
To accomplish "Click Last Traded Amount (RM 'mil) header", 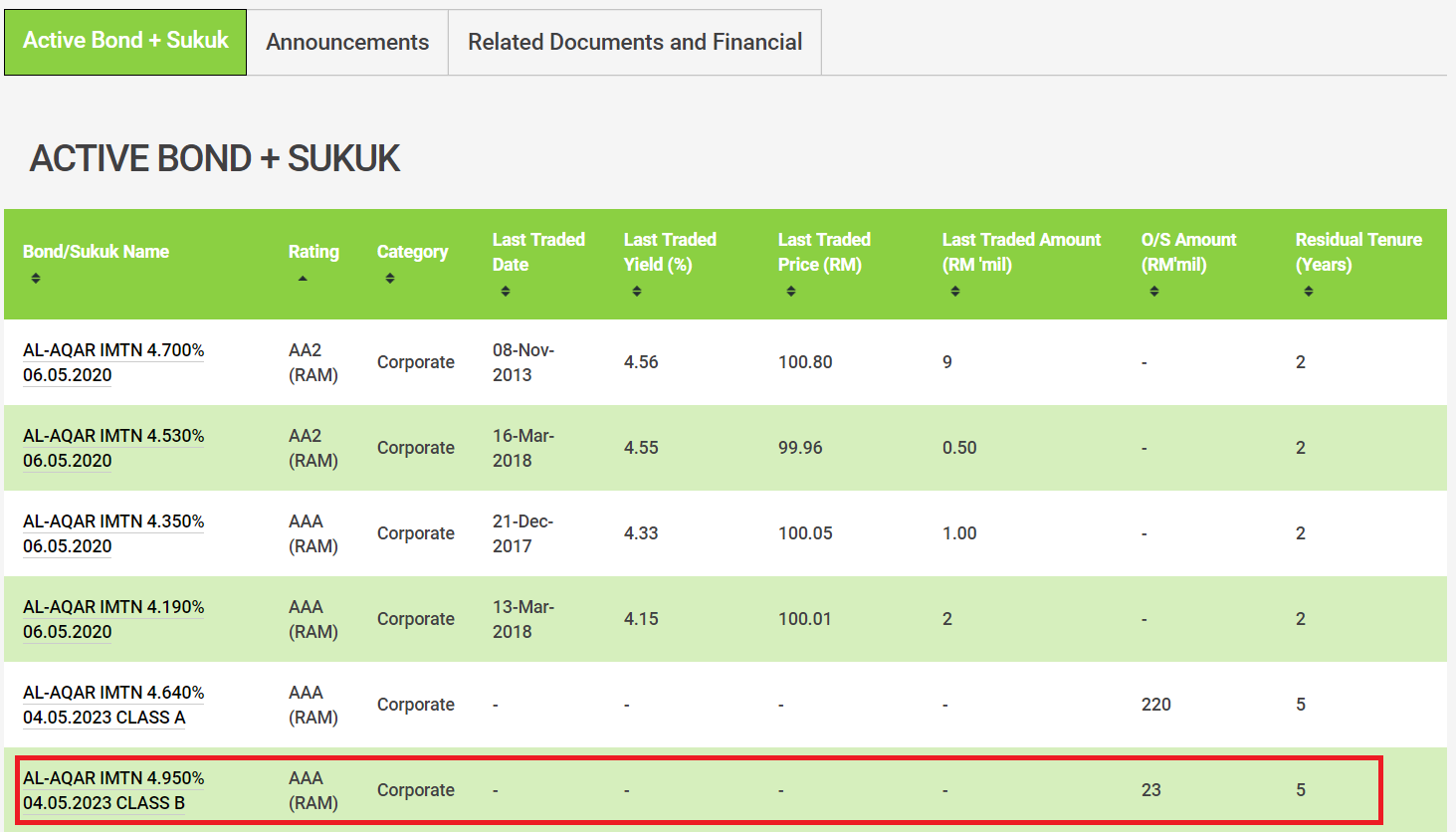I will click(x=1021, y=252).
